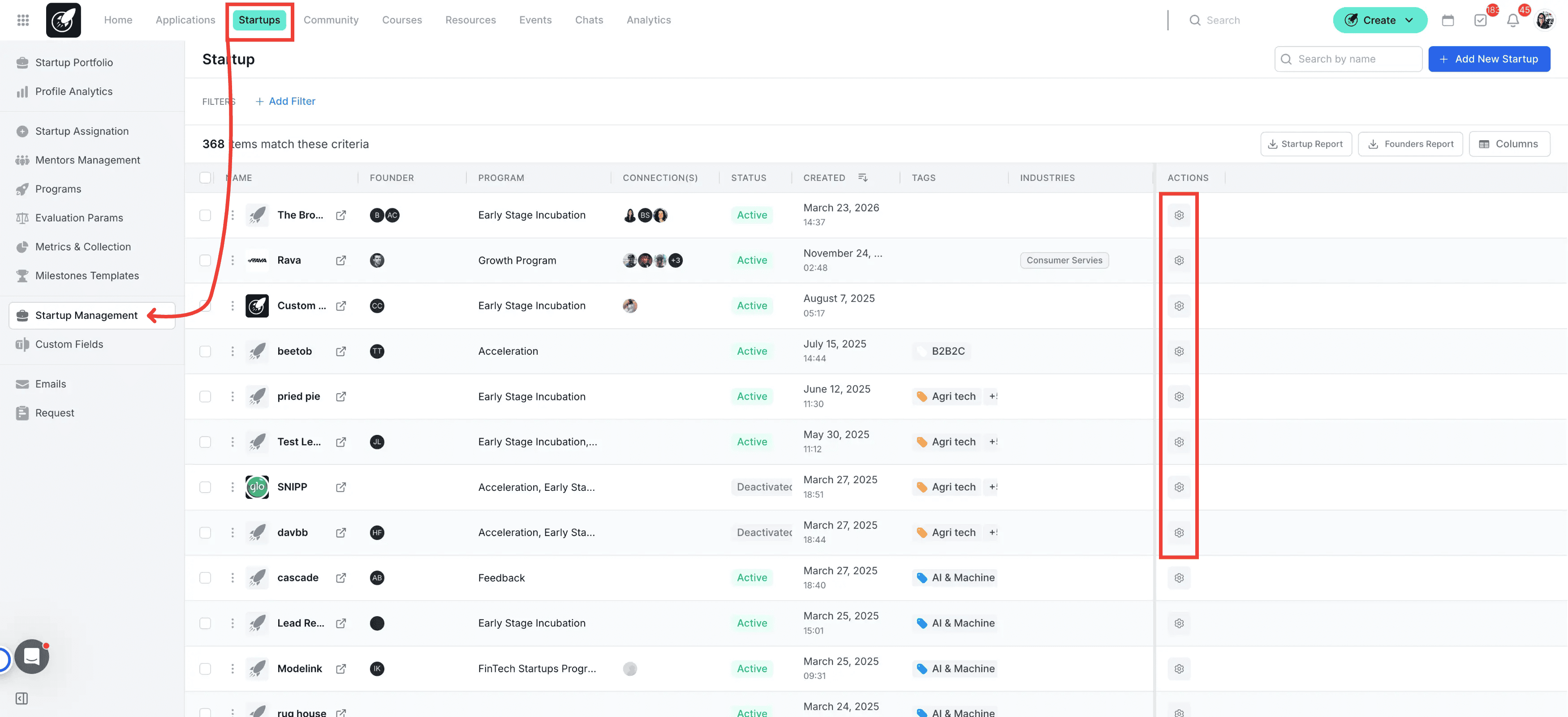This screenshot has height=717, width=1568.
Task: Open the notifications bell icon
Action: pos(1512,20)
